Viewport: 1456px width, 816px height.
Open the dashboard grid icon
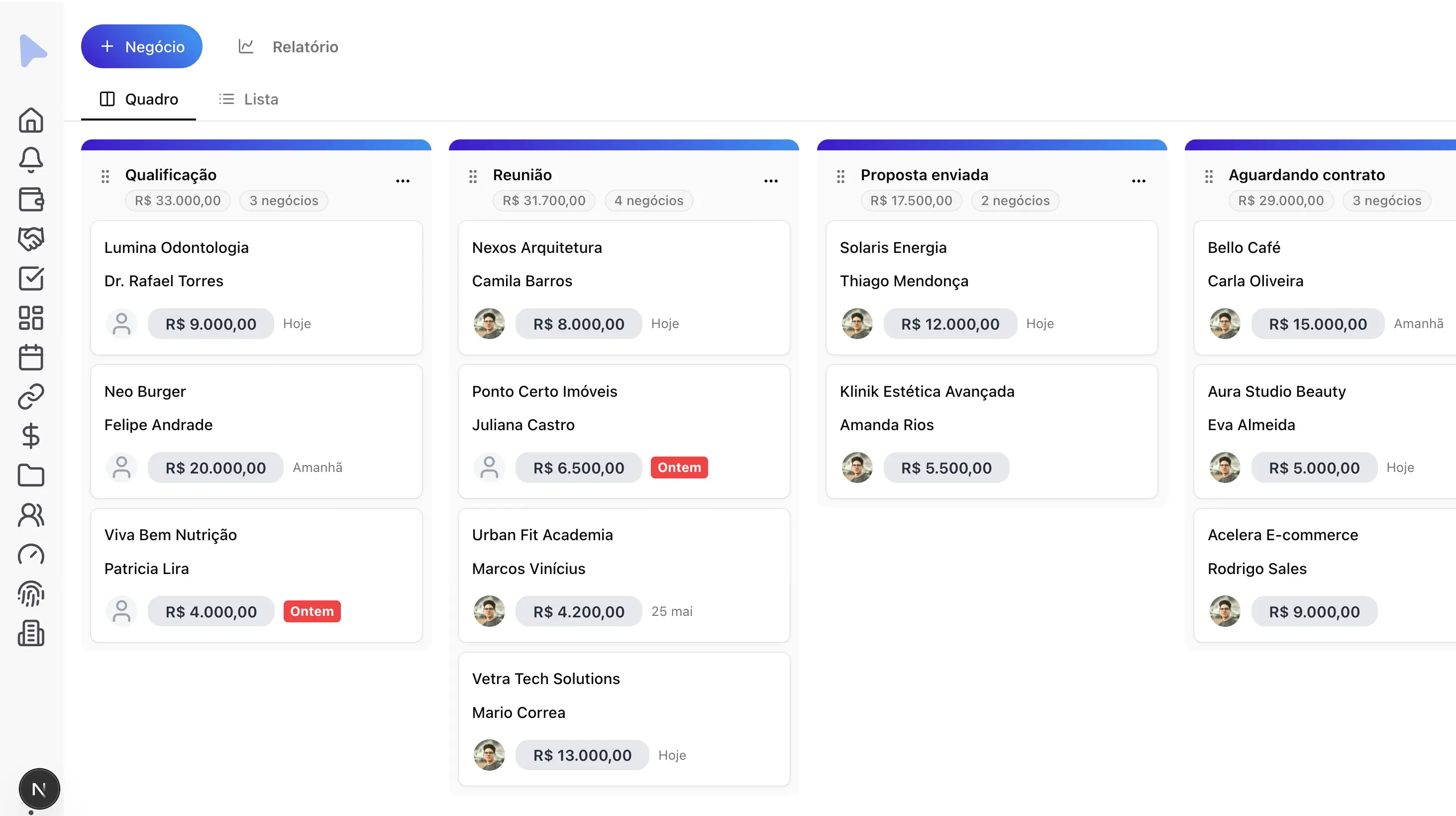coord(30,318)
